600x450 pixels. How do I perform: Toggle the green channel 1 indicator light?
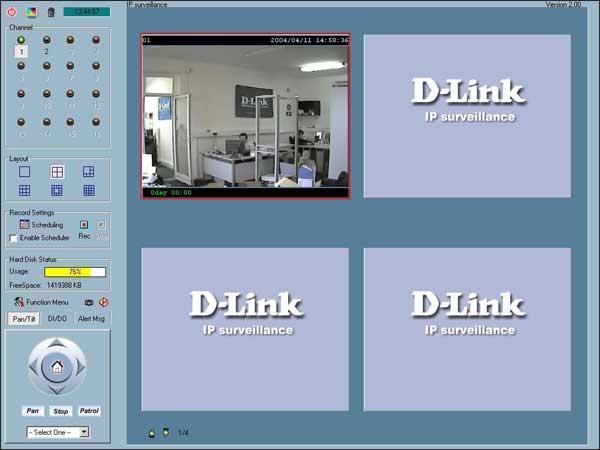(x=21, y=39)
